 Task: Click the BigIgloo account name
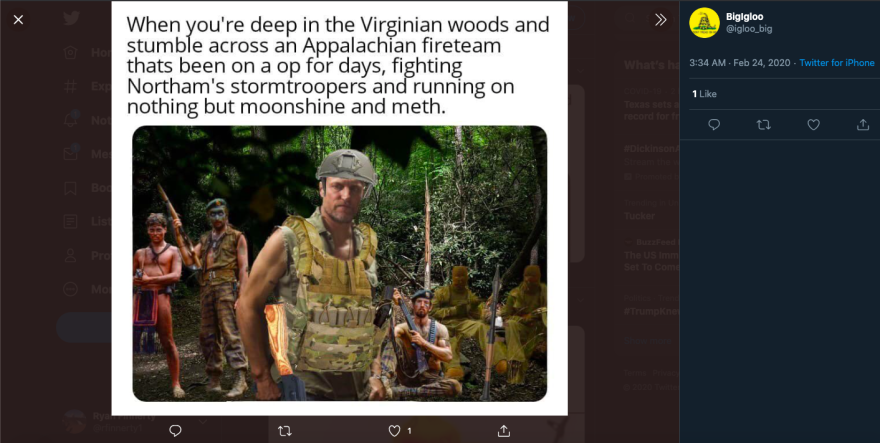pos(744,17)
